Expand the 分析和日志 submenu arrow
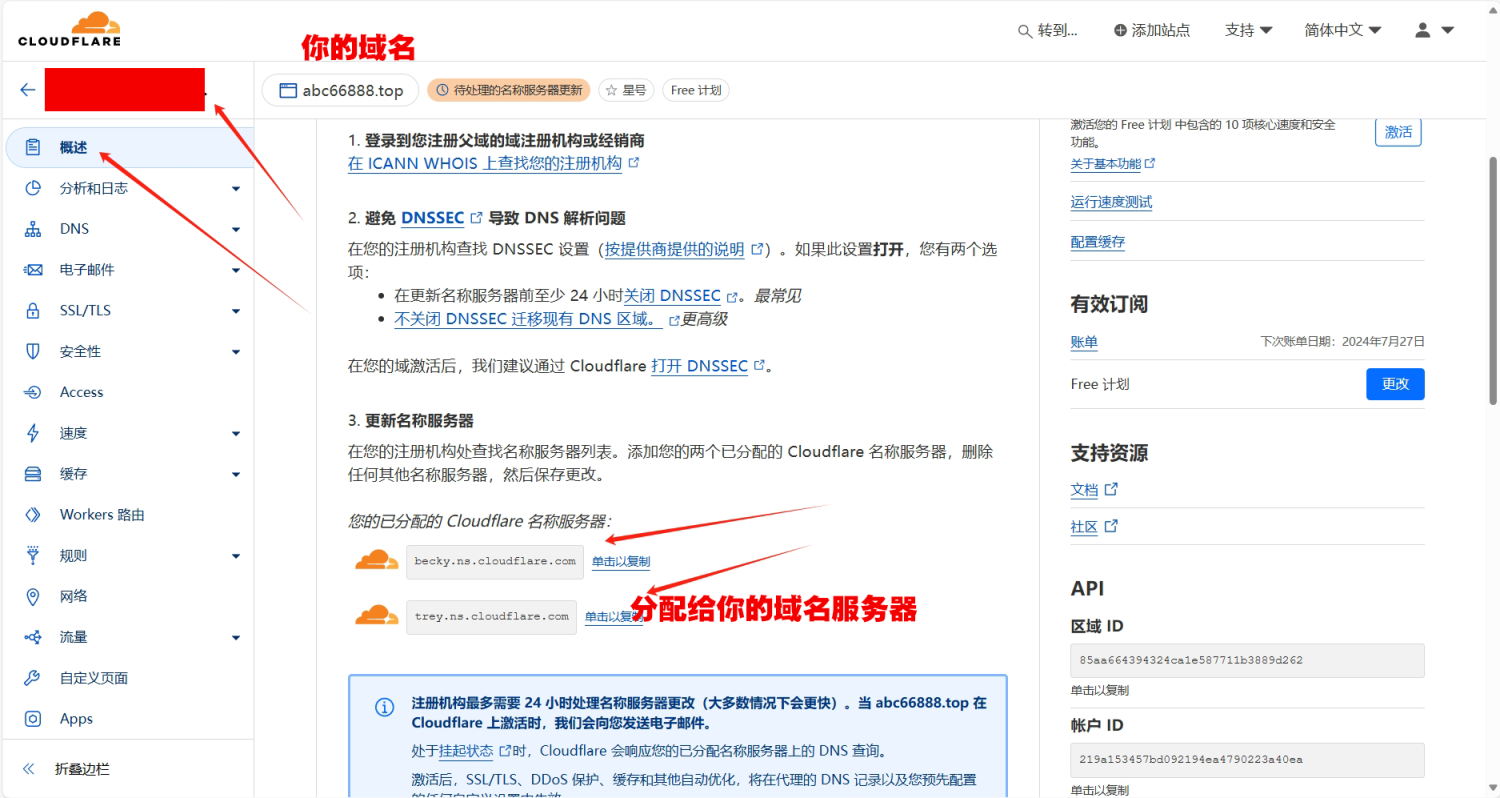This screenshot has width=1500, height=798. (x=236, y=188)
